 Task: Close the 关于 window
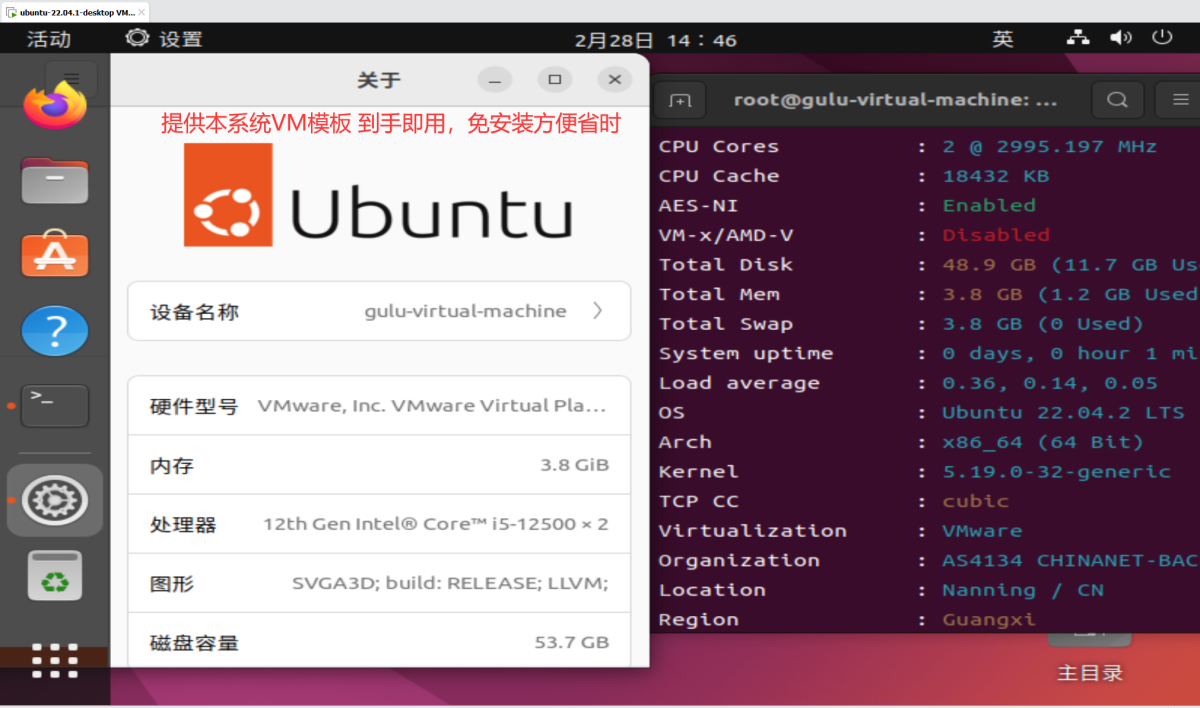(x=615, y=80)
